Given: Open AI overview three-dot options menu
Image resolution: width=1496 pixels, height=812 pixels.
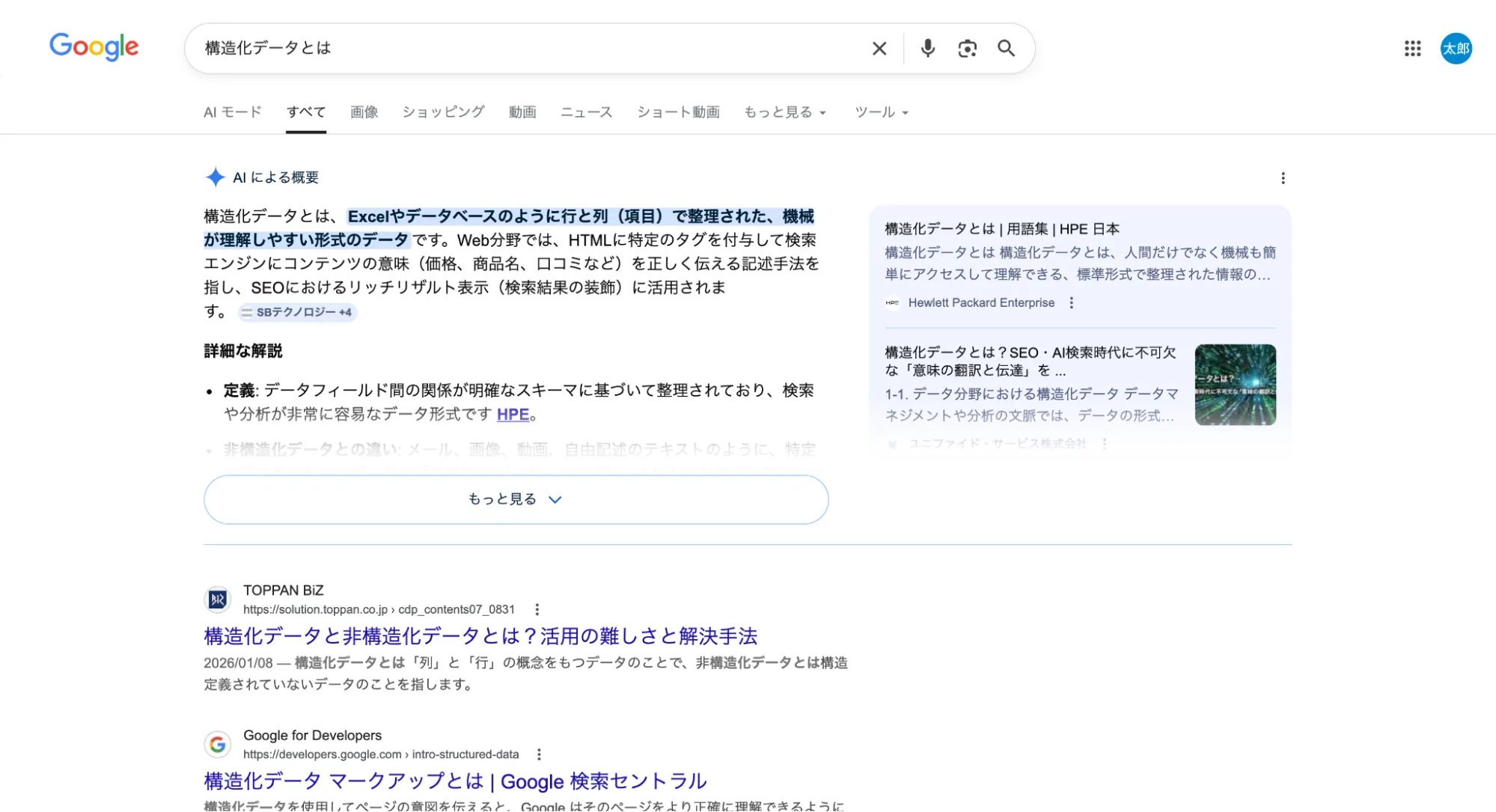Looking at the screenshot, I should (1283, 178).
